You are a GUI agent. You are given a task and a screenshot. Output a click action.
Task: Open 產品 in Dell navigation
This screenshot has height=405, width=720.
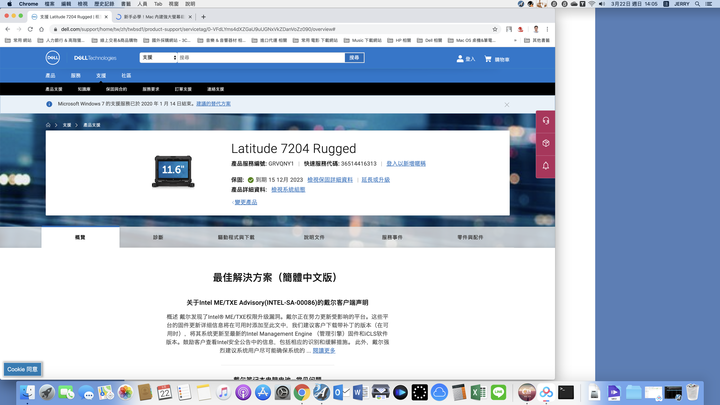51,76
